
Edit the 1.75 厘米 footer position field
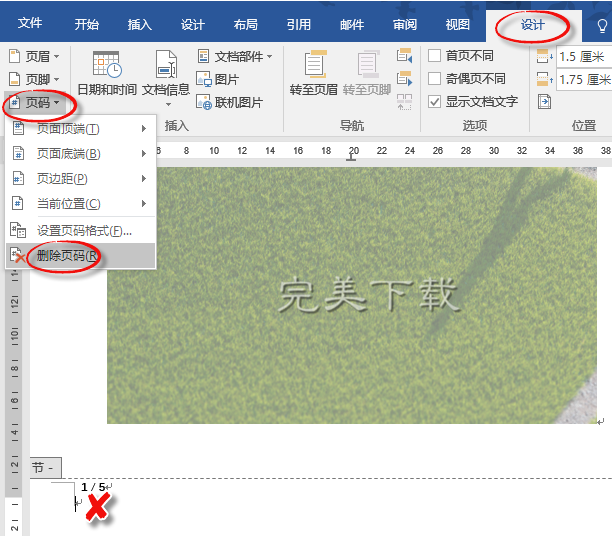(584, 80)
